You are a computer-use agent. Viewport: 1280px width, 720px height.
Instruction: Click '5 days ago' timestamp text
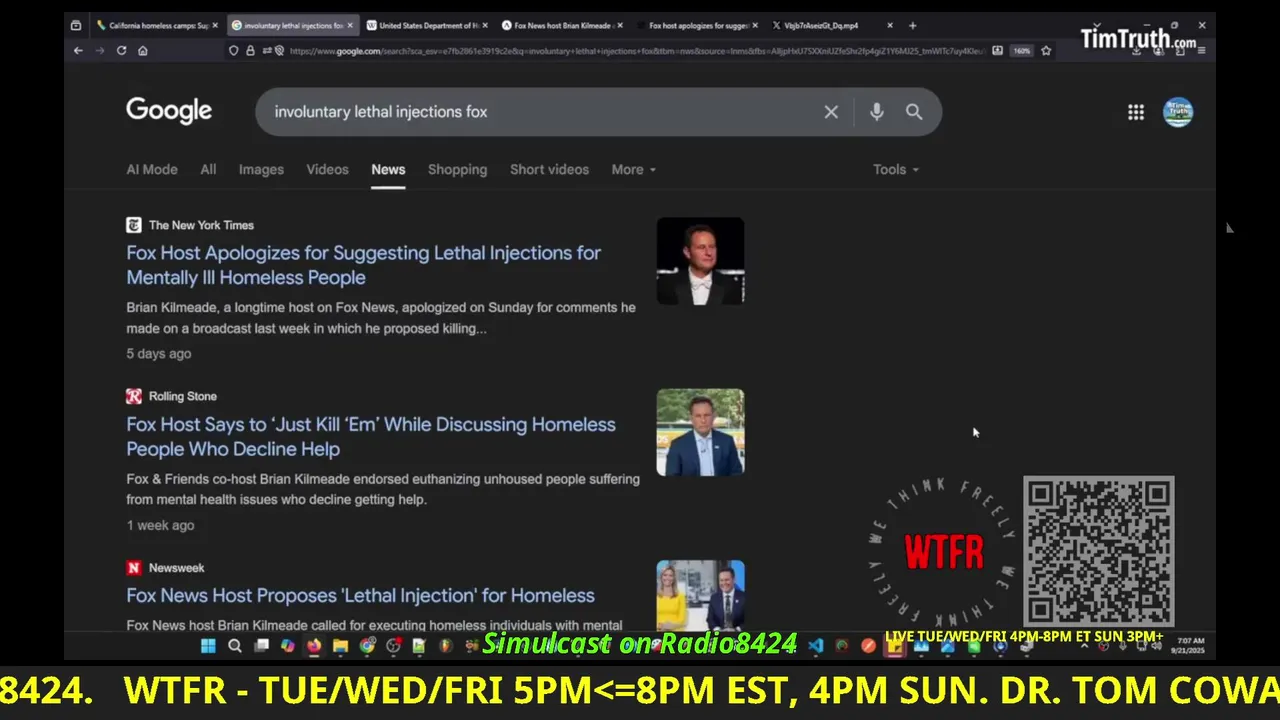click(159, 353)
